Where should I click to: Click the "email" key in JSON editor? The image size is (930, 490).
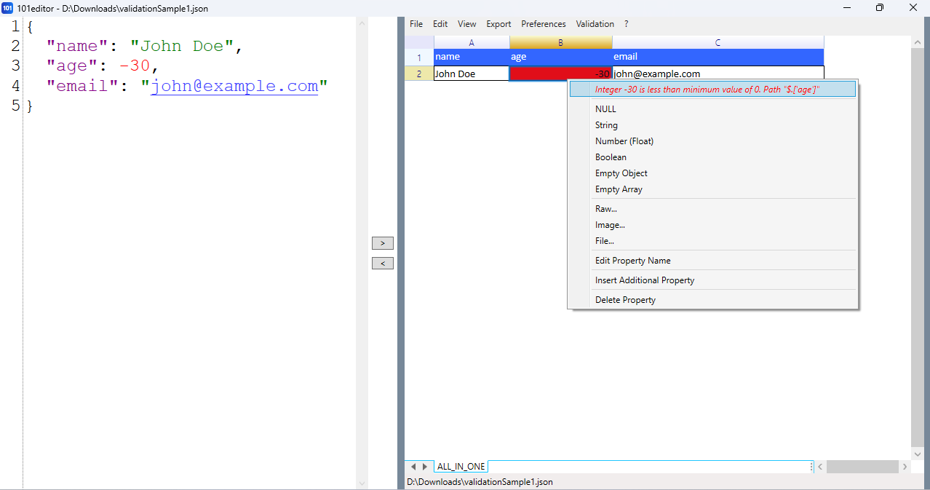[x=82, y=86]
